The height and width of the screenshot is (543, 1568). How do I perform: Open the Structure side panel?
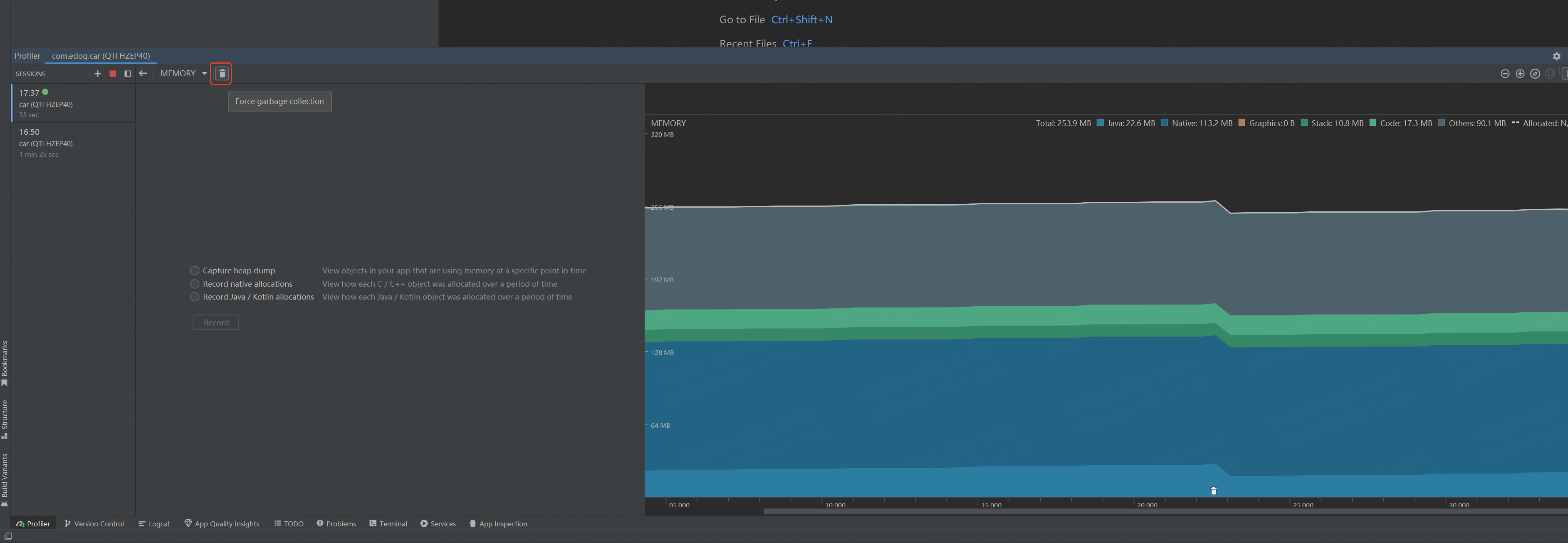[x=5, y=419]
